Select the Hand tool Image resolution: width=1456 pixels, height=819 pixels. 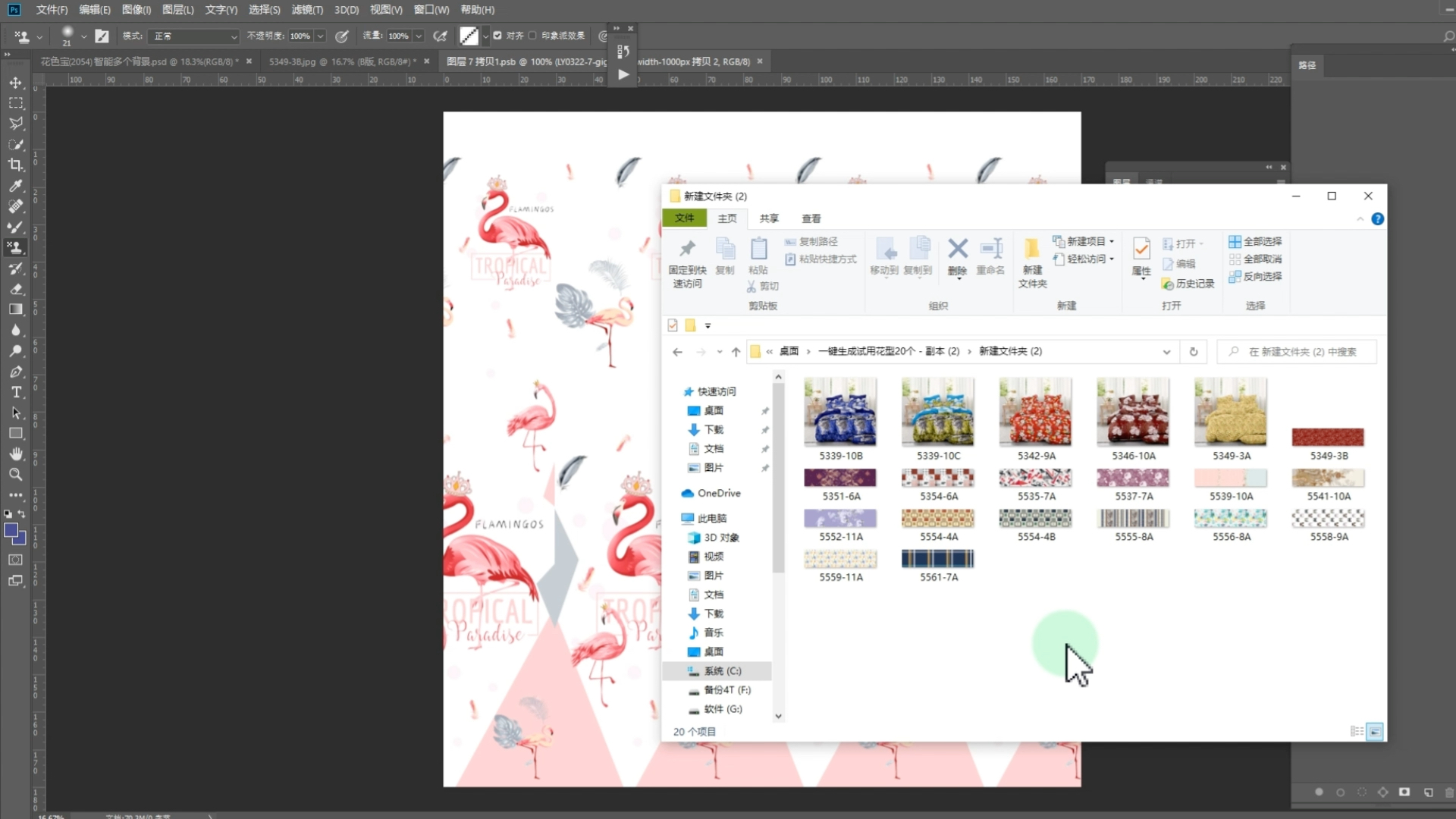15,454
